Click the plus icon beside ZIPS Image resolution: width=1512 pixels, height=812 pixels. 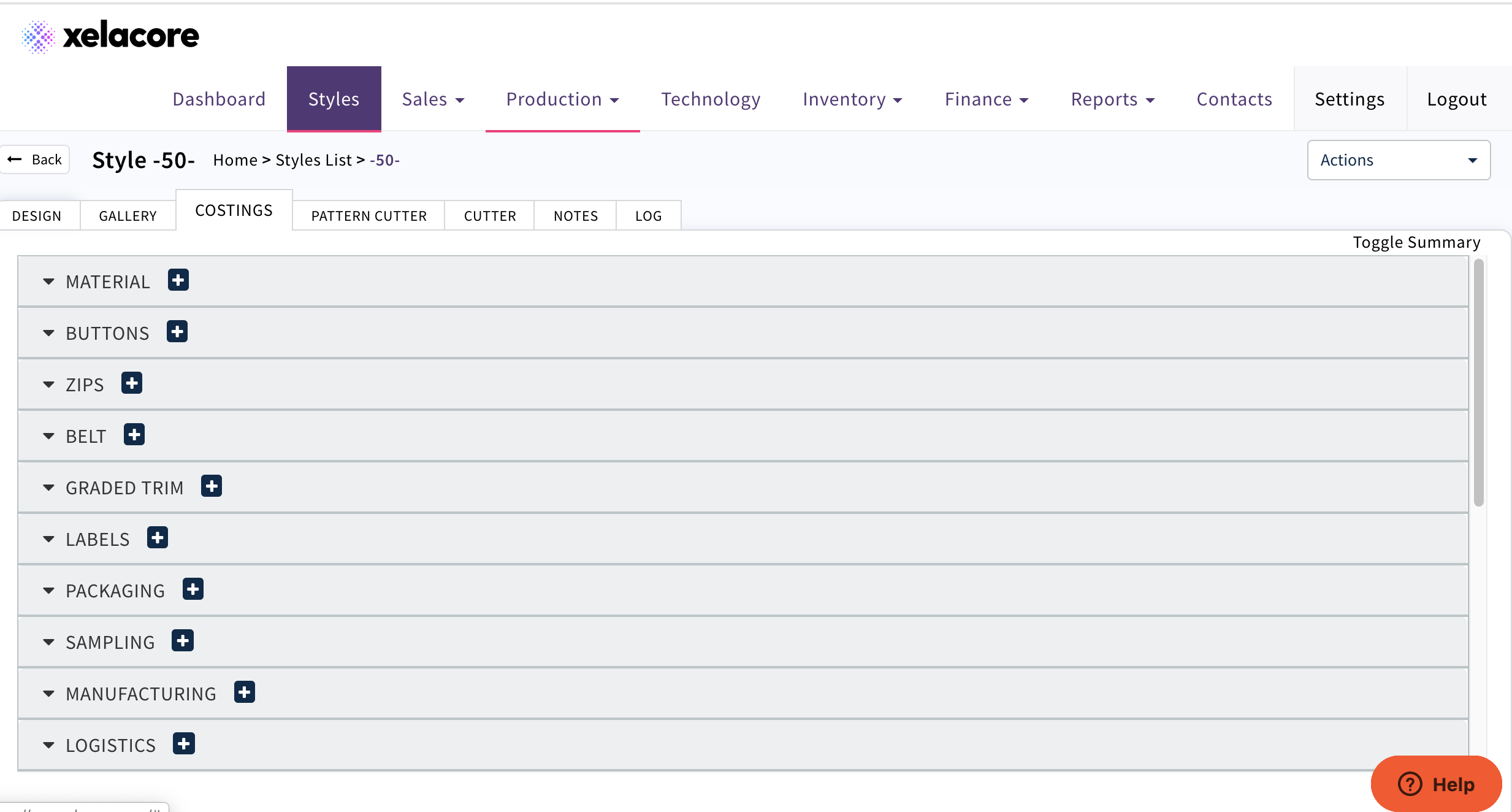click(x=132, y=383)
